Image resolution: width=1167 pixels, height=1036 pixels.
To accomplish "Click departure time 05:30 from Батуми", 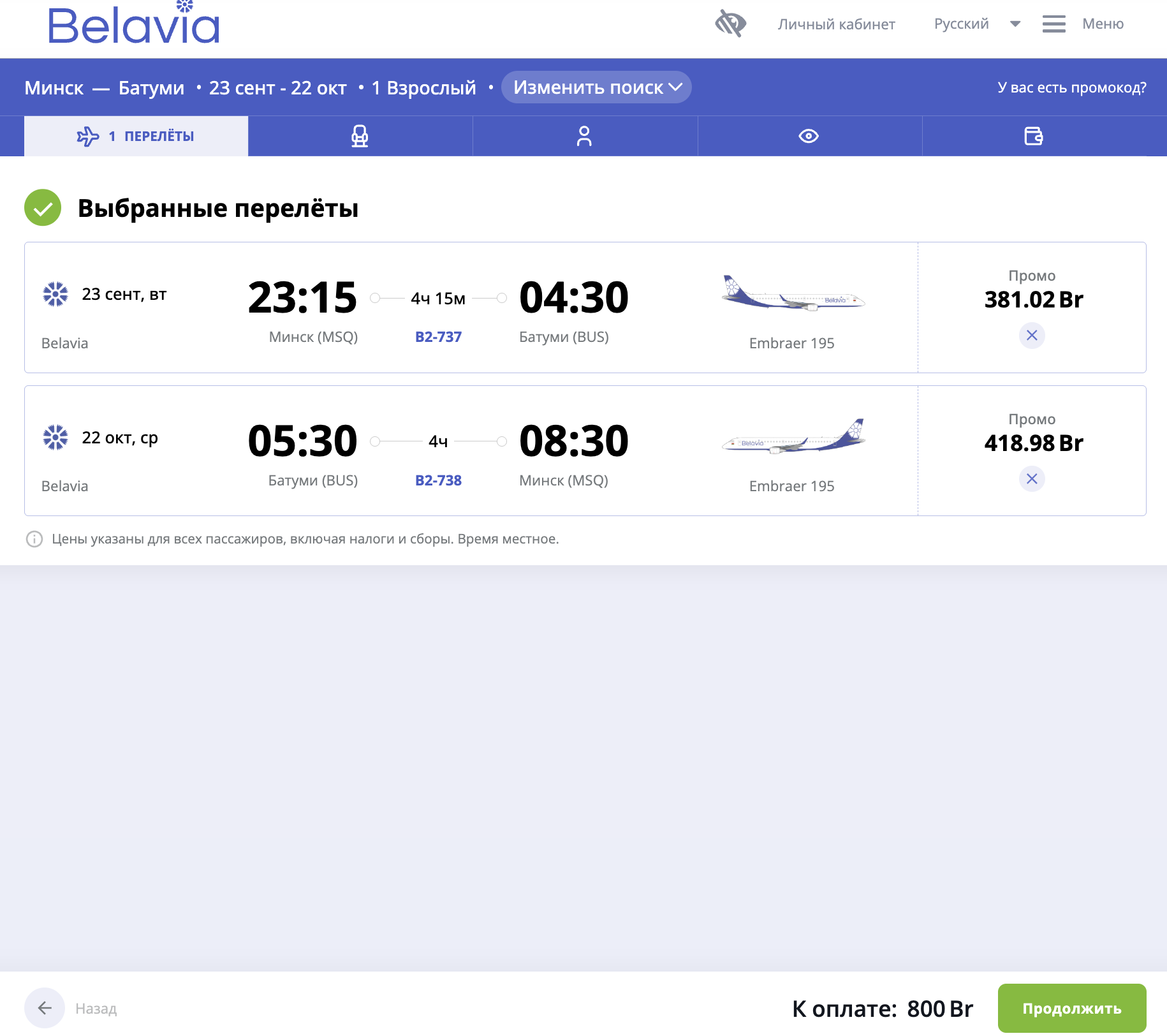I will (x=302, y=441).
